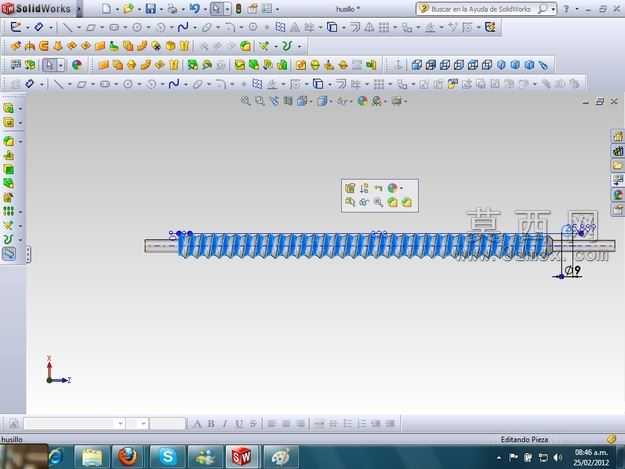Open Internet Explorer from the taskbar
This screenshot has width=625, height=469.
(x=56, y=457)
